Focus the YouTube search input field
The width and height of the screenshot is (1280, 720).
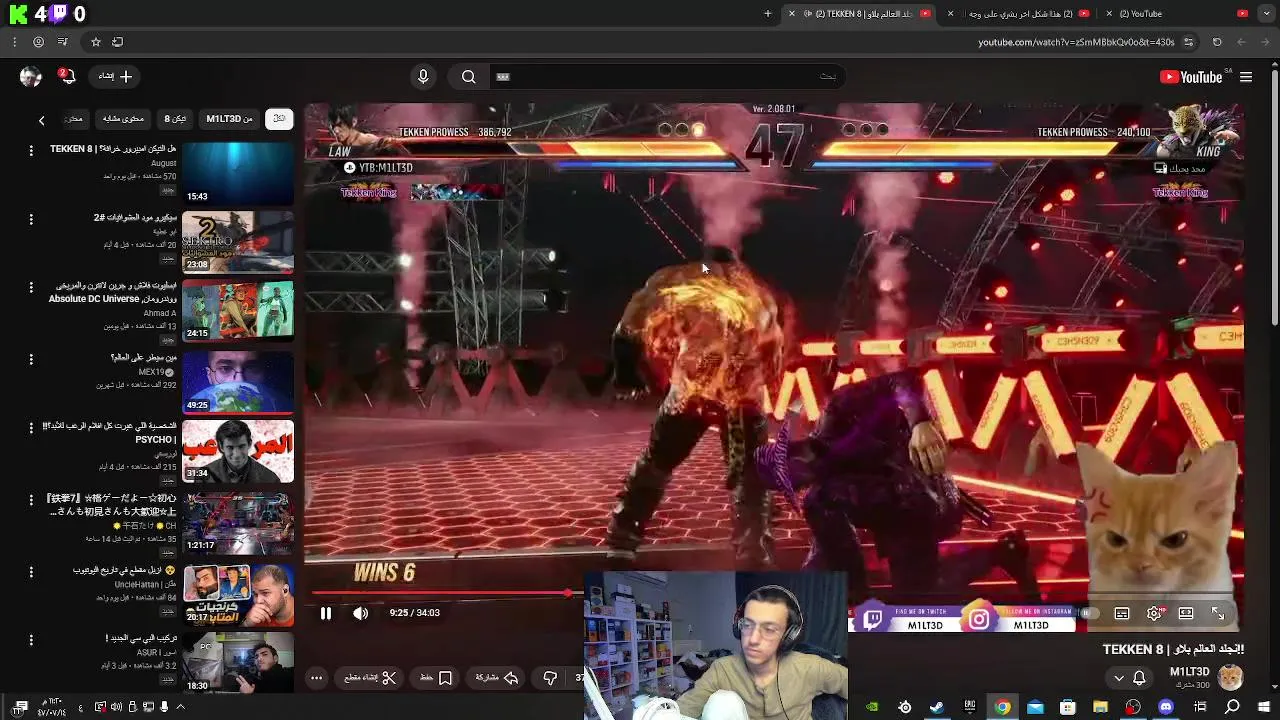665,77
